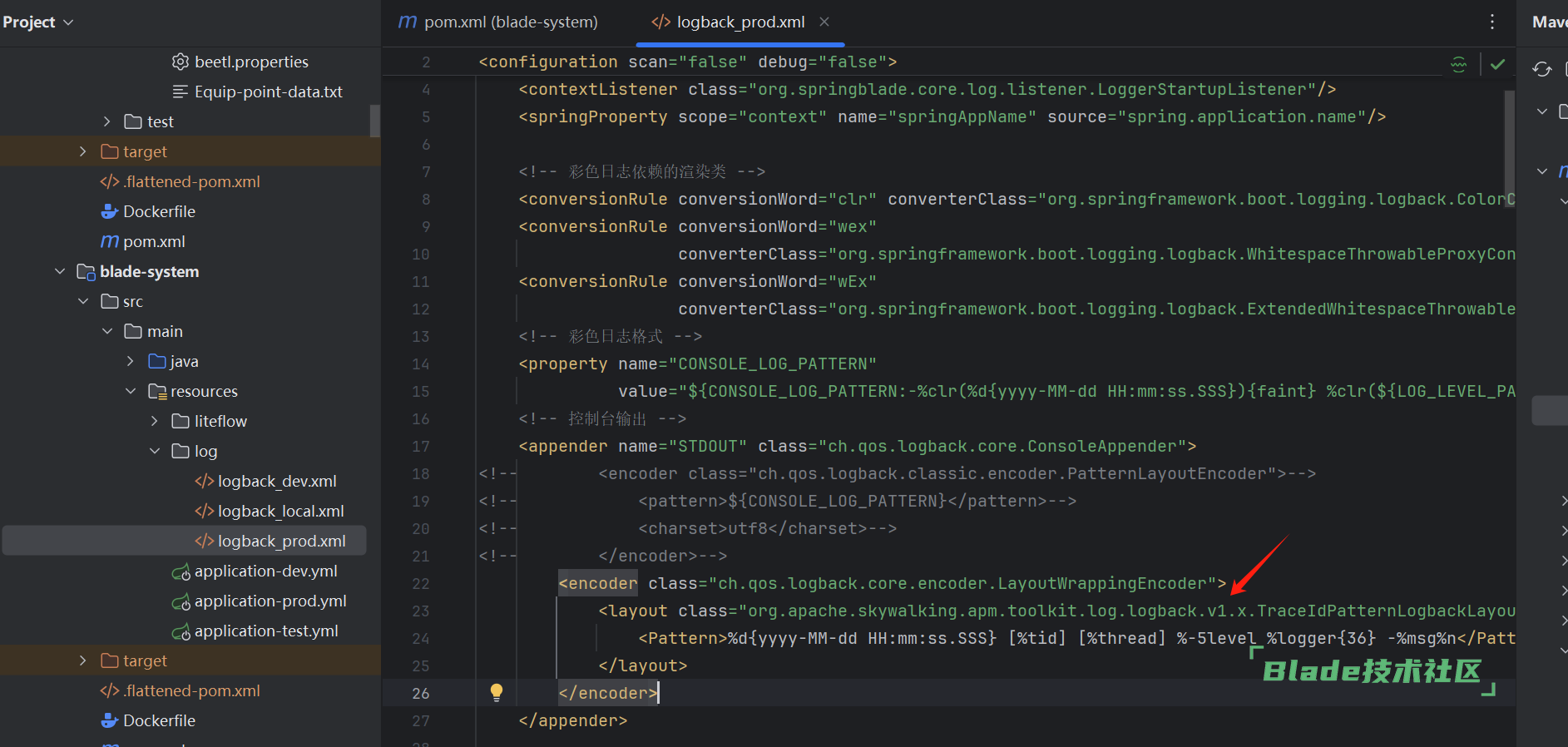Open the Project view dropdown
1568x747 pixels.
[x=38, y=22]
